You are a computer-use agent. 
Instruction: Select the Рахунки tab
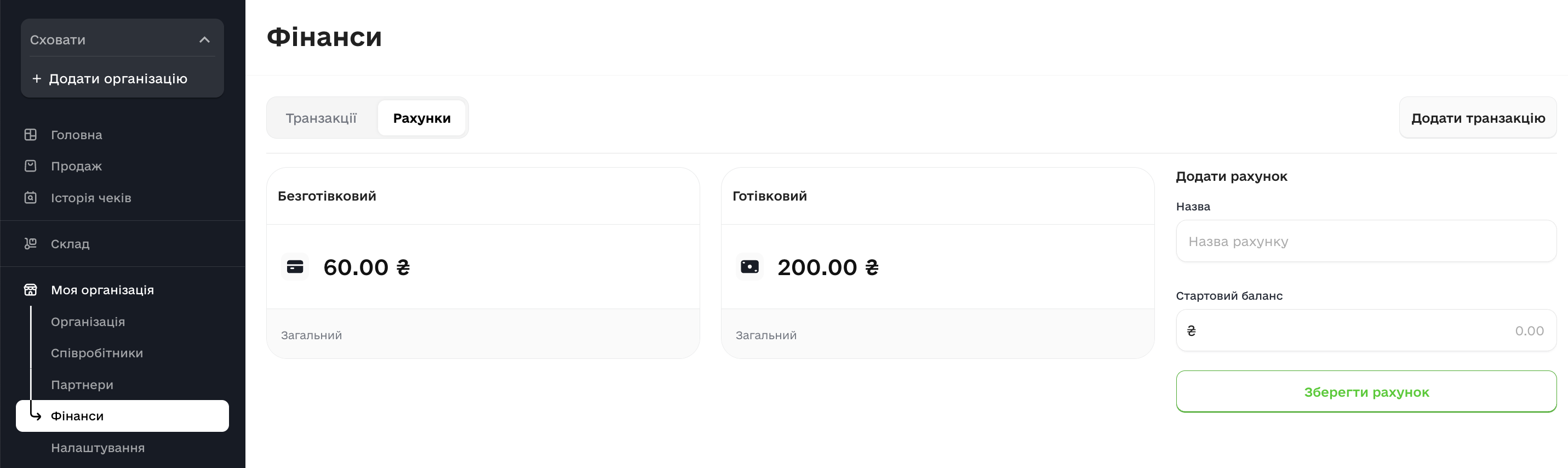[x=422, y=118]
